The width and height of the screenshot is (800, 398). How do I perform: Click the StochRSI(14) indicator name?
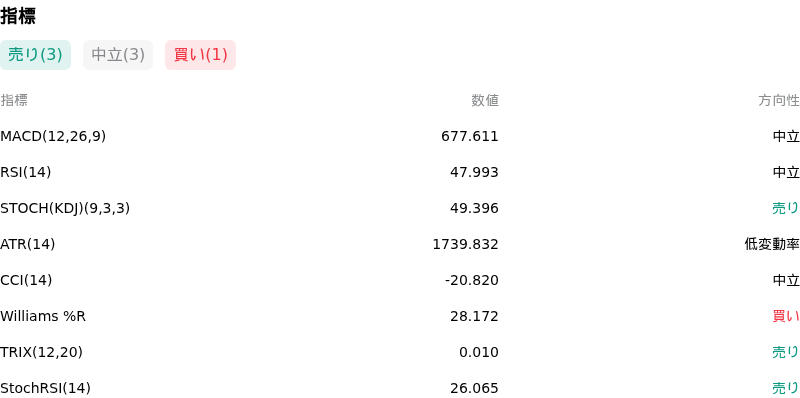[45, 388]
